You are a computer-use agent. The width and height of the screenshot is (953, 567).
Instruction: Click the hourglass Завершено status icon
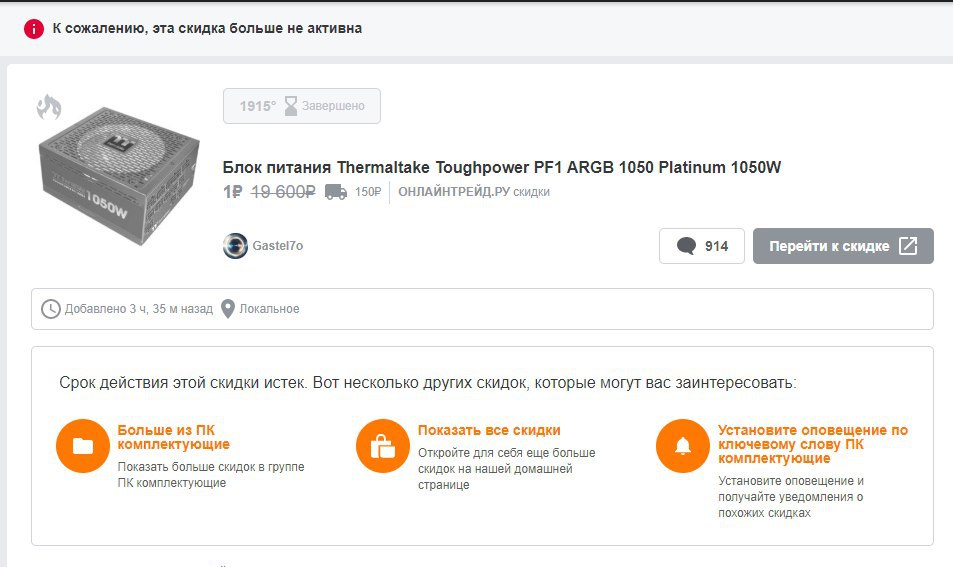pos(291,106)
